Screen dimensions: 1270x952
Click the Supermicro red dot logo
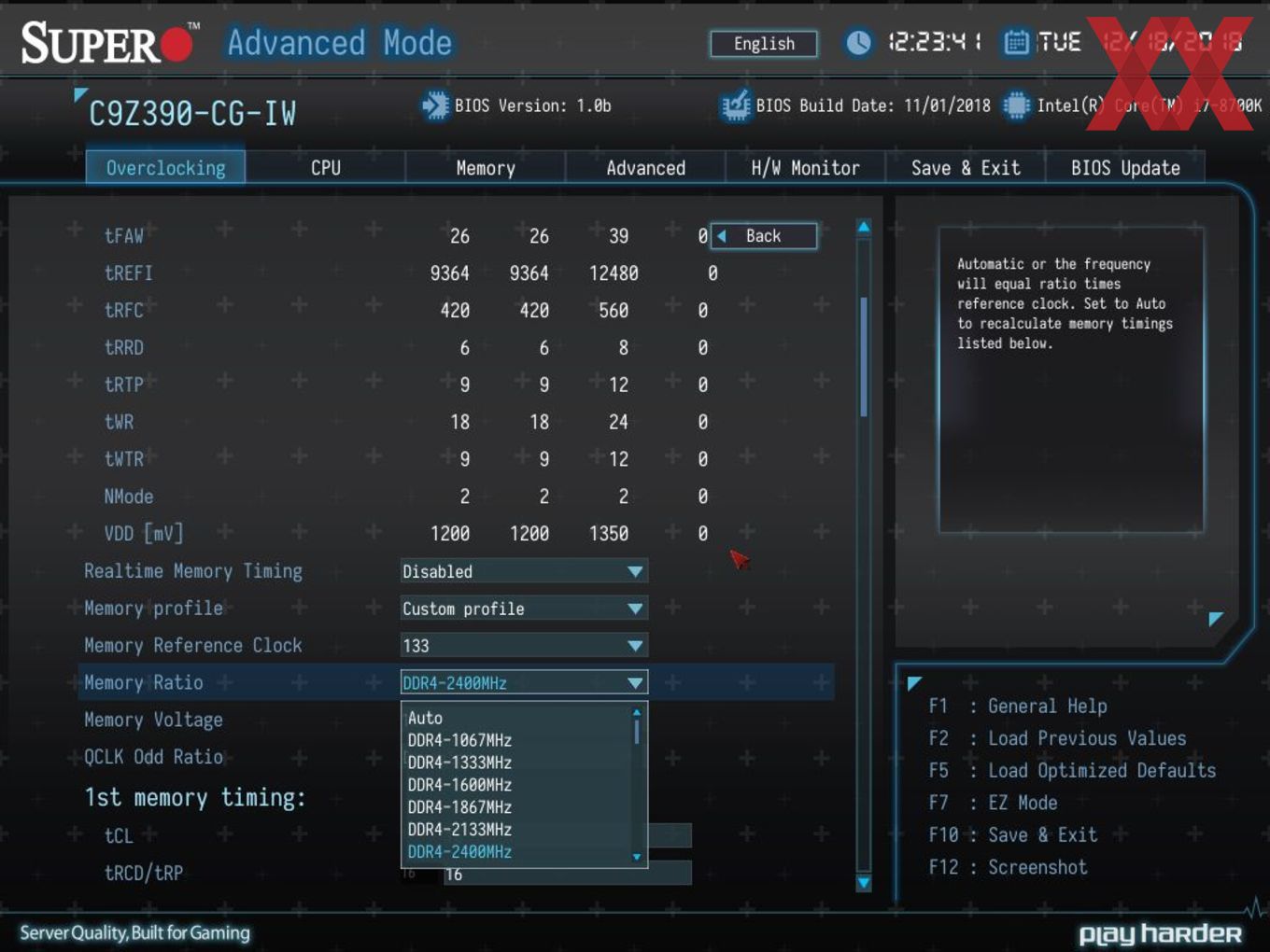point(175,44)
